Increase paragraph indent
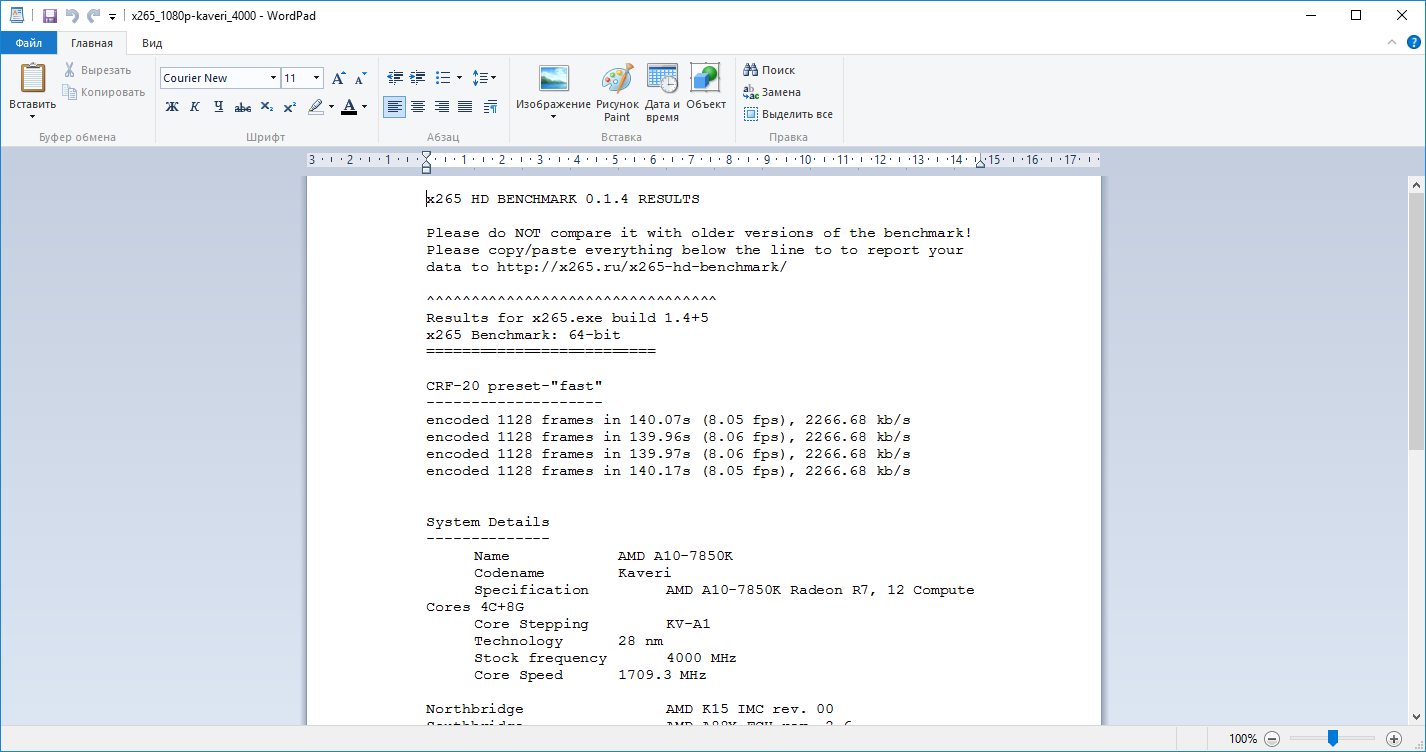The width and height of the screenshot is (1426, 752). pyautogui.click(x=418, y=78)
